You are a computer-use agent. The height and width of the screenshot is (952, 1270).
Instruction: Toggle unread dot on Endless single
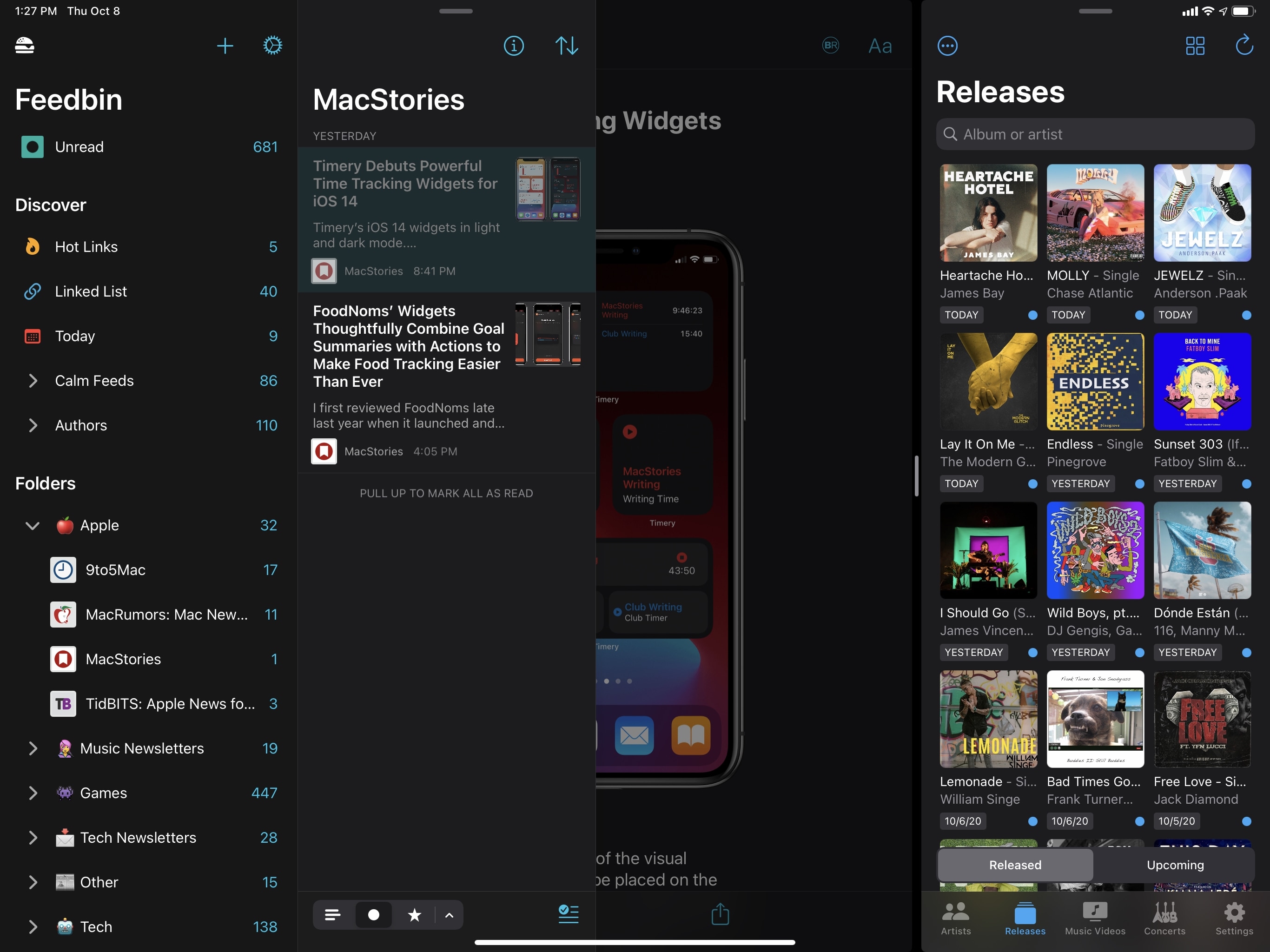click(x=1140, y=483)
